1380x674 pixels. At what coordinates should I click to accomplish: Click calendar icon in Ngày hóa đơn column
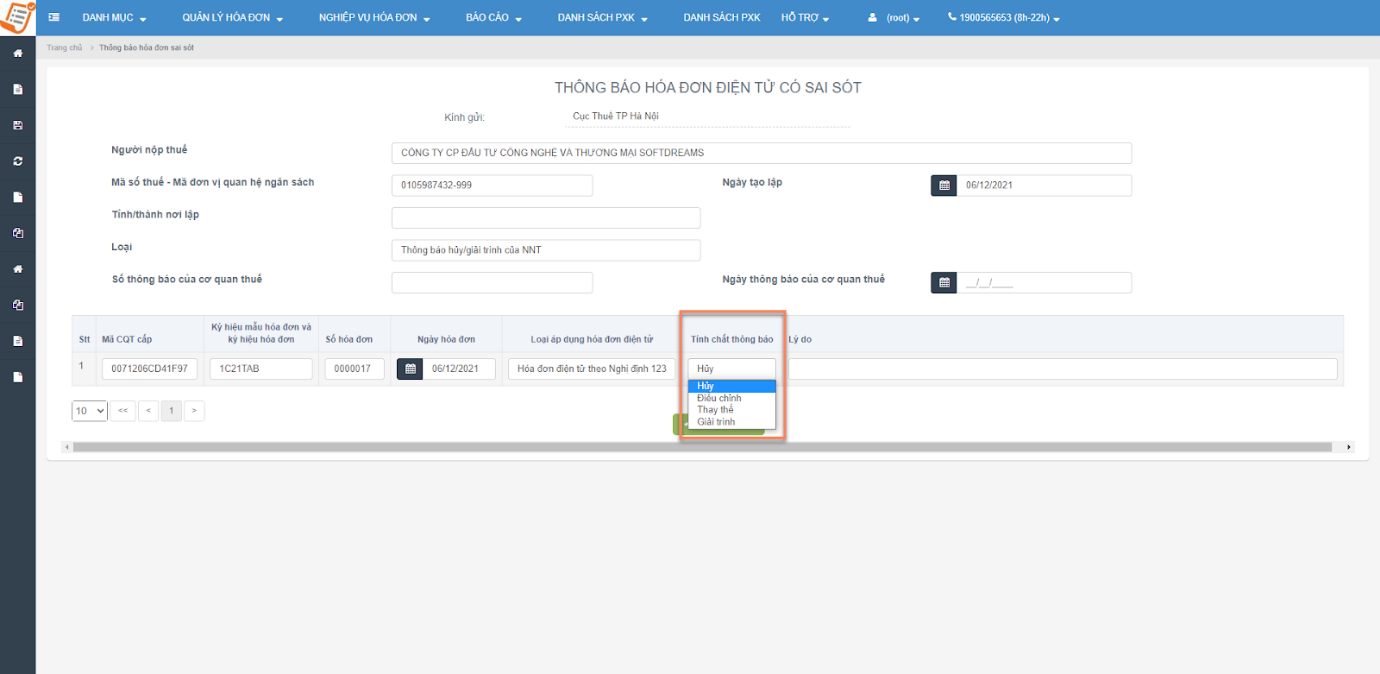[x=409, y=369]
